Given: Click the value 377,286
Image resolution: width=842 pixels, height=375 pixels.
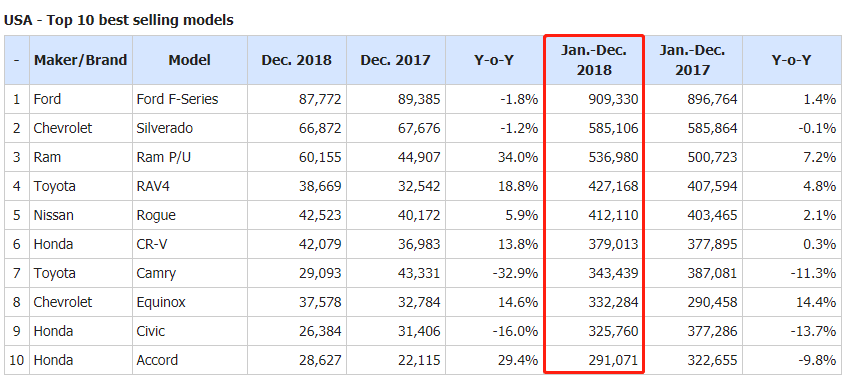Looking at the screenshot, I should 712,331.
